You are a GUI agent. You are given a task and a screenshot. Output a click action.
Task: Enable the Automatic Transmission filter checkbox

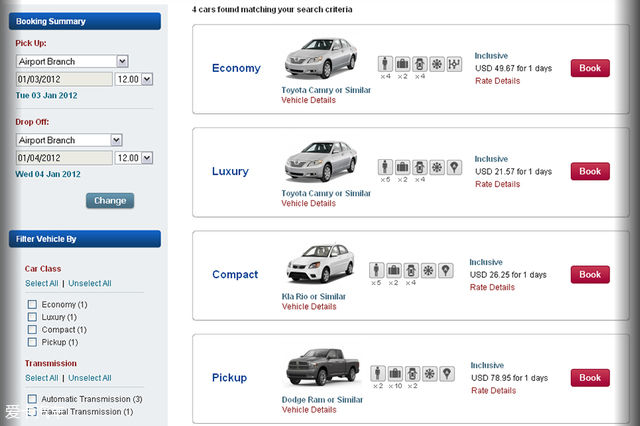33,399
